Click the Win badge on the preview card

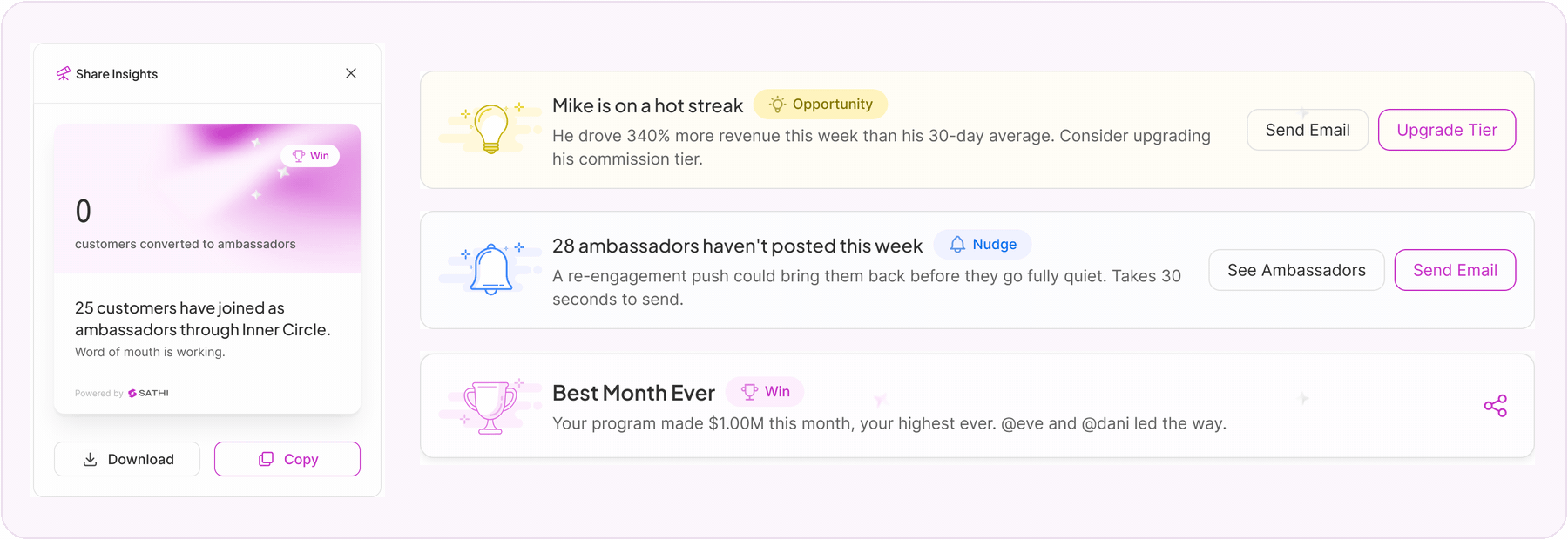[310, 156]
